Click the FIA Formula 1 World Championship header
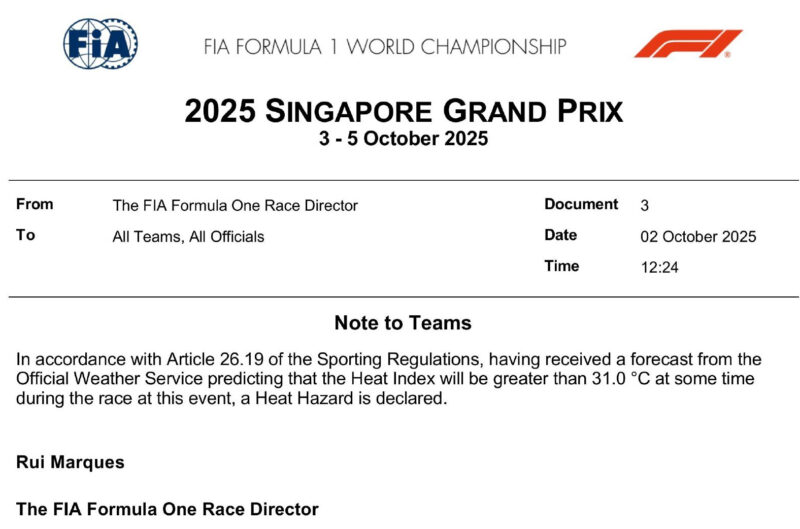The width and height of the screenshot is (800, 529). pyautogui.click(x=385, y=46)
